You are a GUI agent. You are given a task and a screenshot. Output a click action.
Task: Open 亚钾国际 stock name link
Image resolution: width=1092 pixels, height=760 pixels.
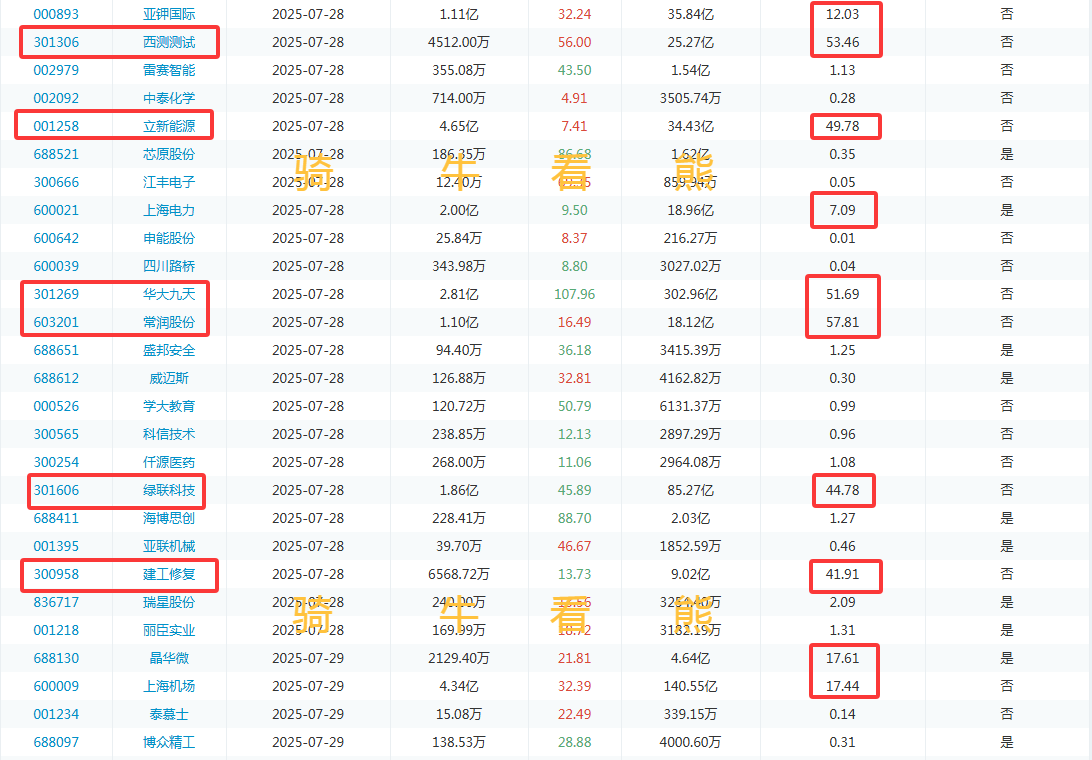[x=169, y=14]
